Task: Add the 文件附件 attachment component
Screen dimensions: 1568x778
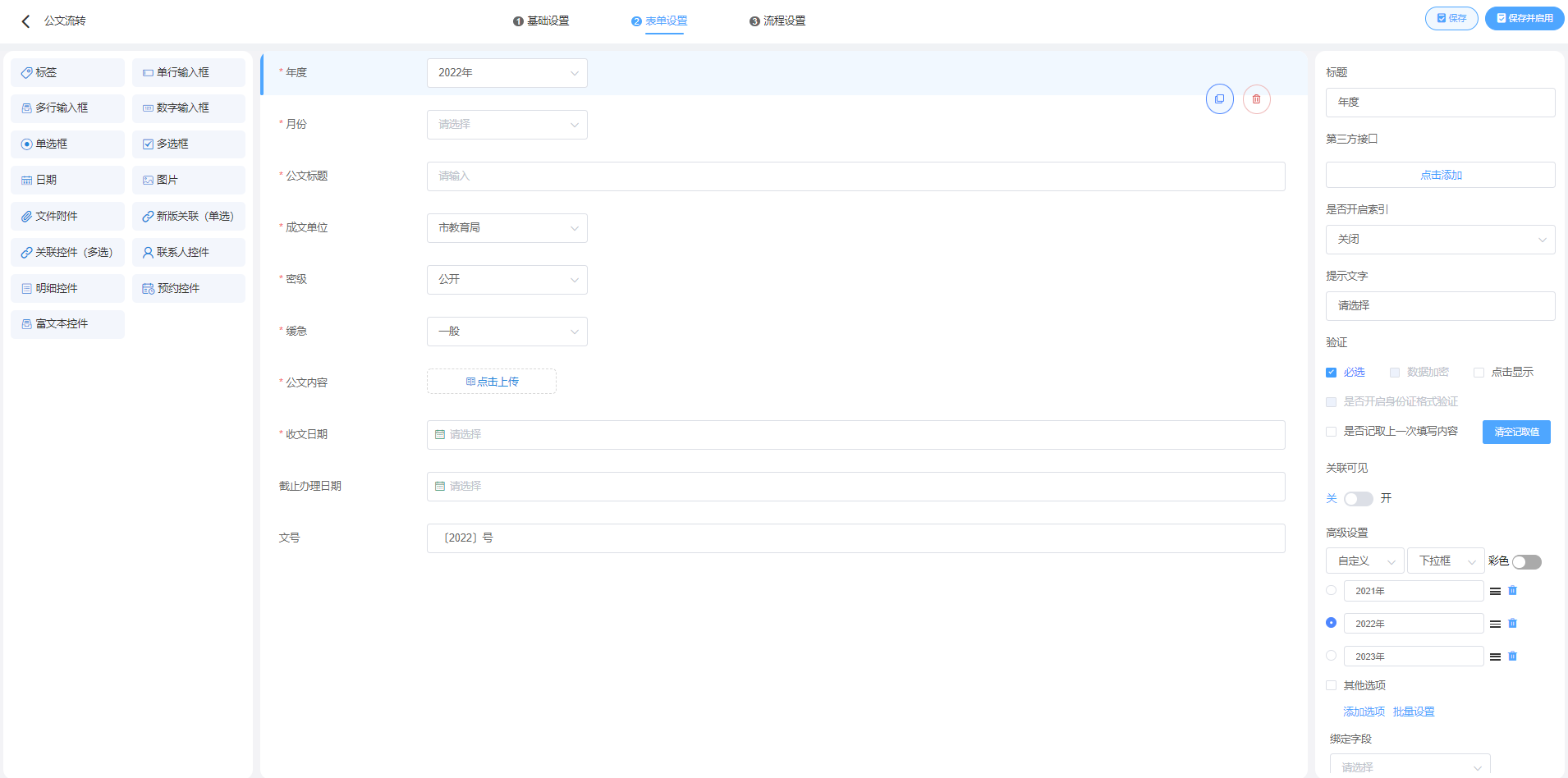Action: click(67, 216)
